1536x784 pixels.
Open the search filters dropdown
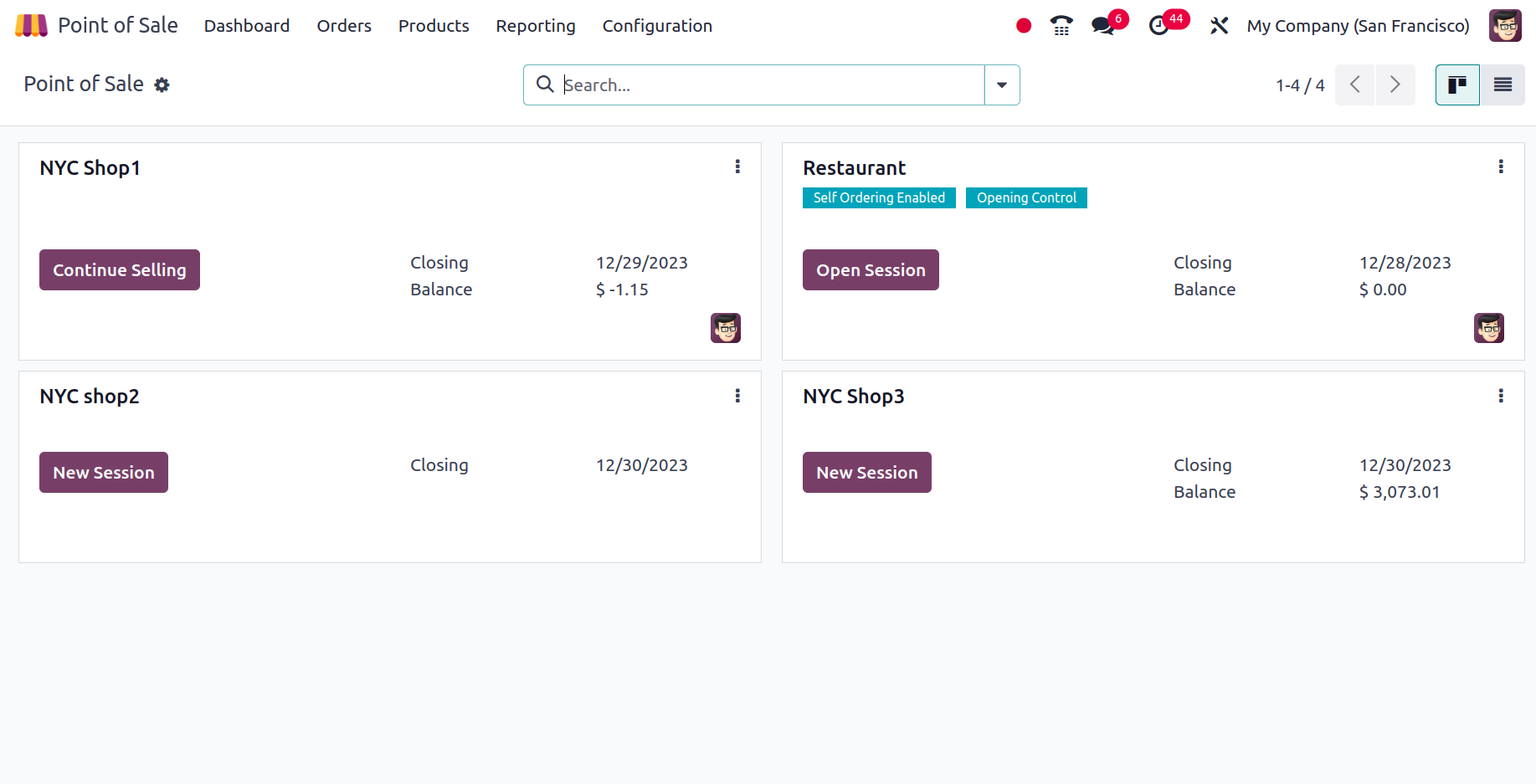(x=1002, y=85)
